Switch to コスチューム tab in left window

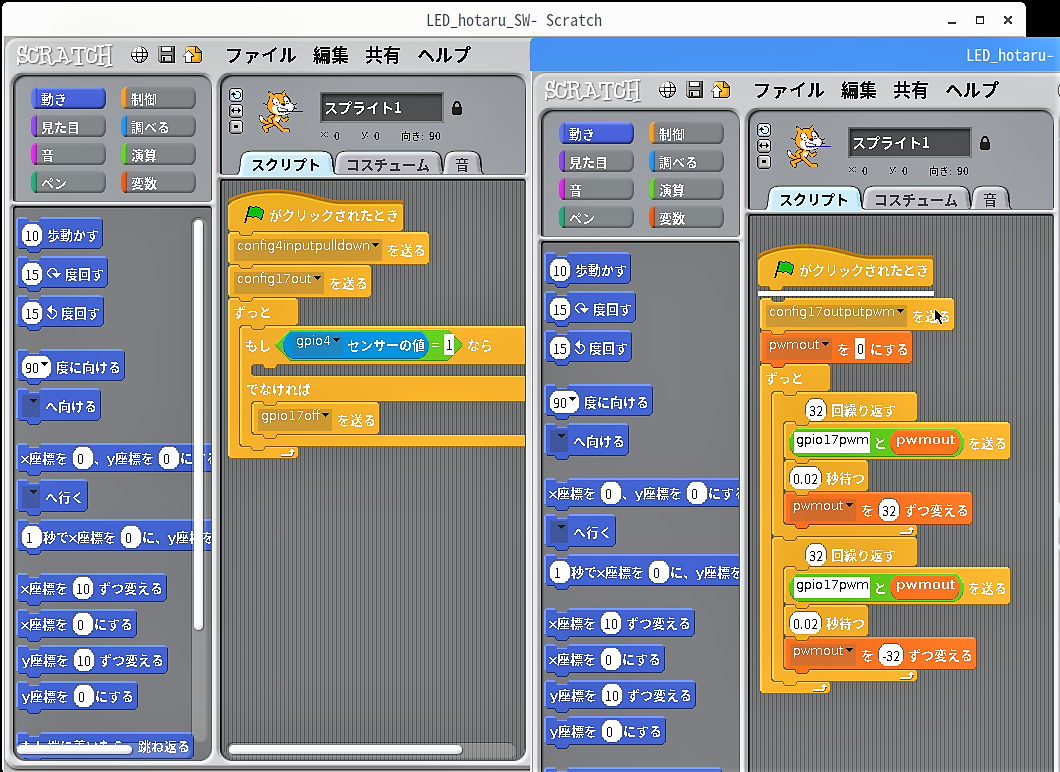[x=387, y=165]
